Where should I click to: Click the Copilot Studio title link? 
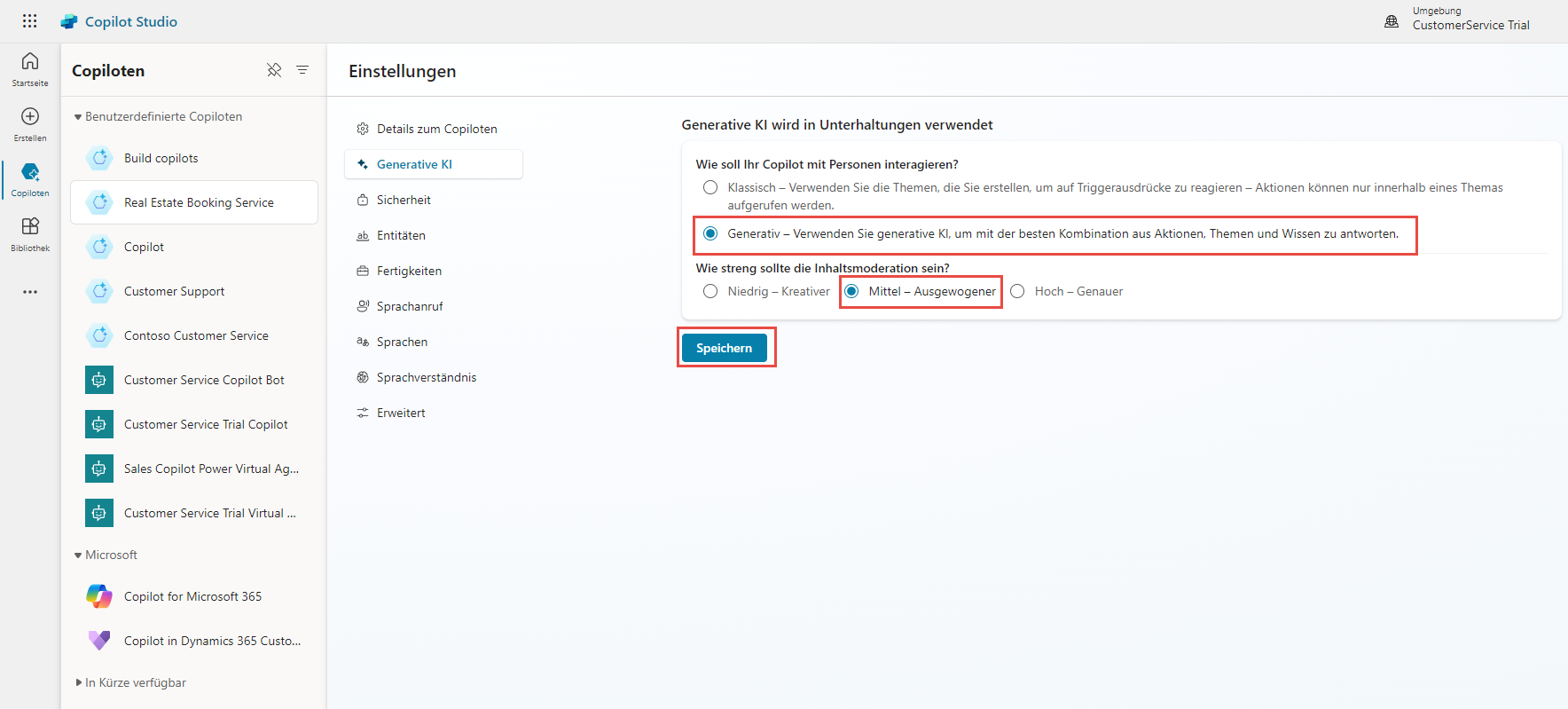pyautogui.click(x=131, y=21)
